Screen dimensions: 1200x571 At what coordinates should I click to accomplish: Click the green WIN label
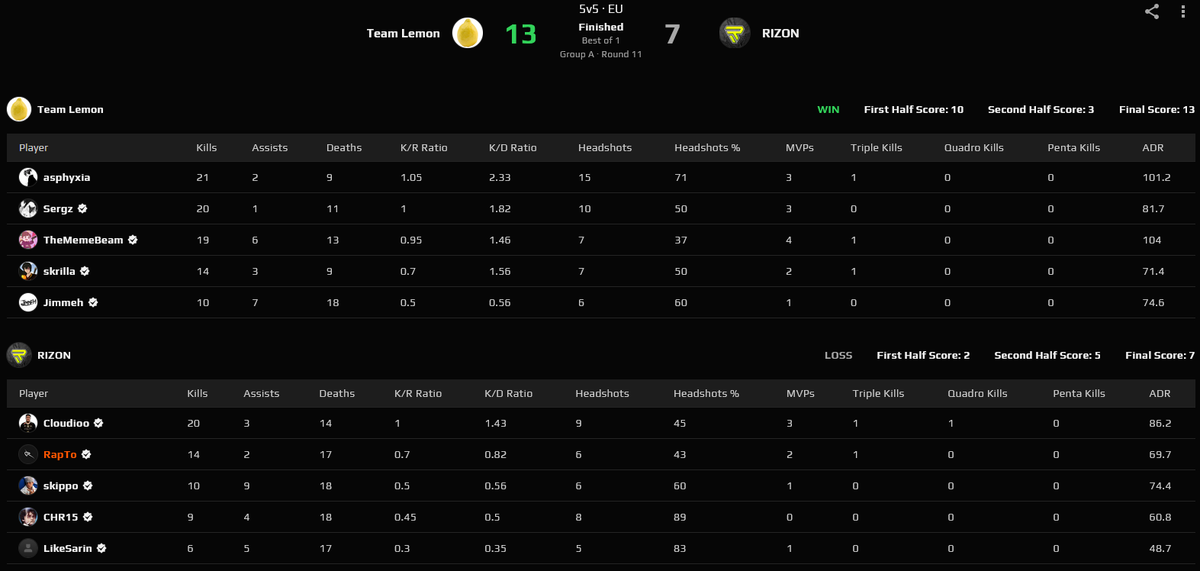click(x=828, y=109)
